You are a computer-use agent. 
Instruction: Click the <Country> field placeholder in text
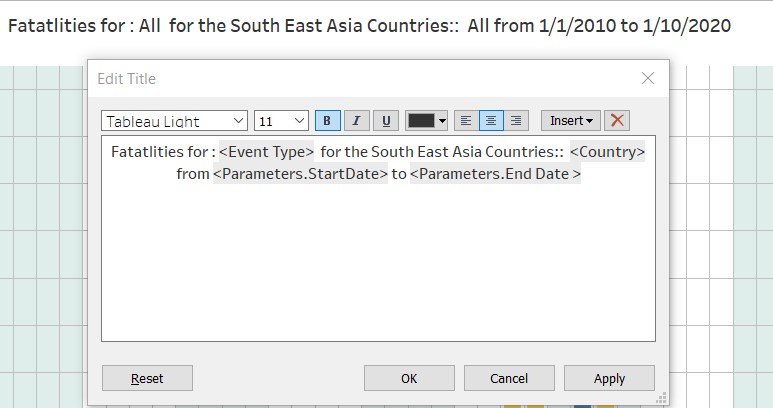click(x=607, y=152)
